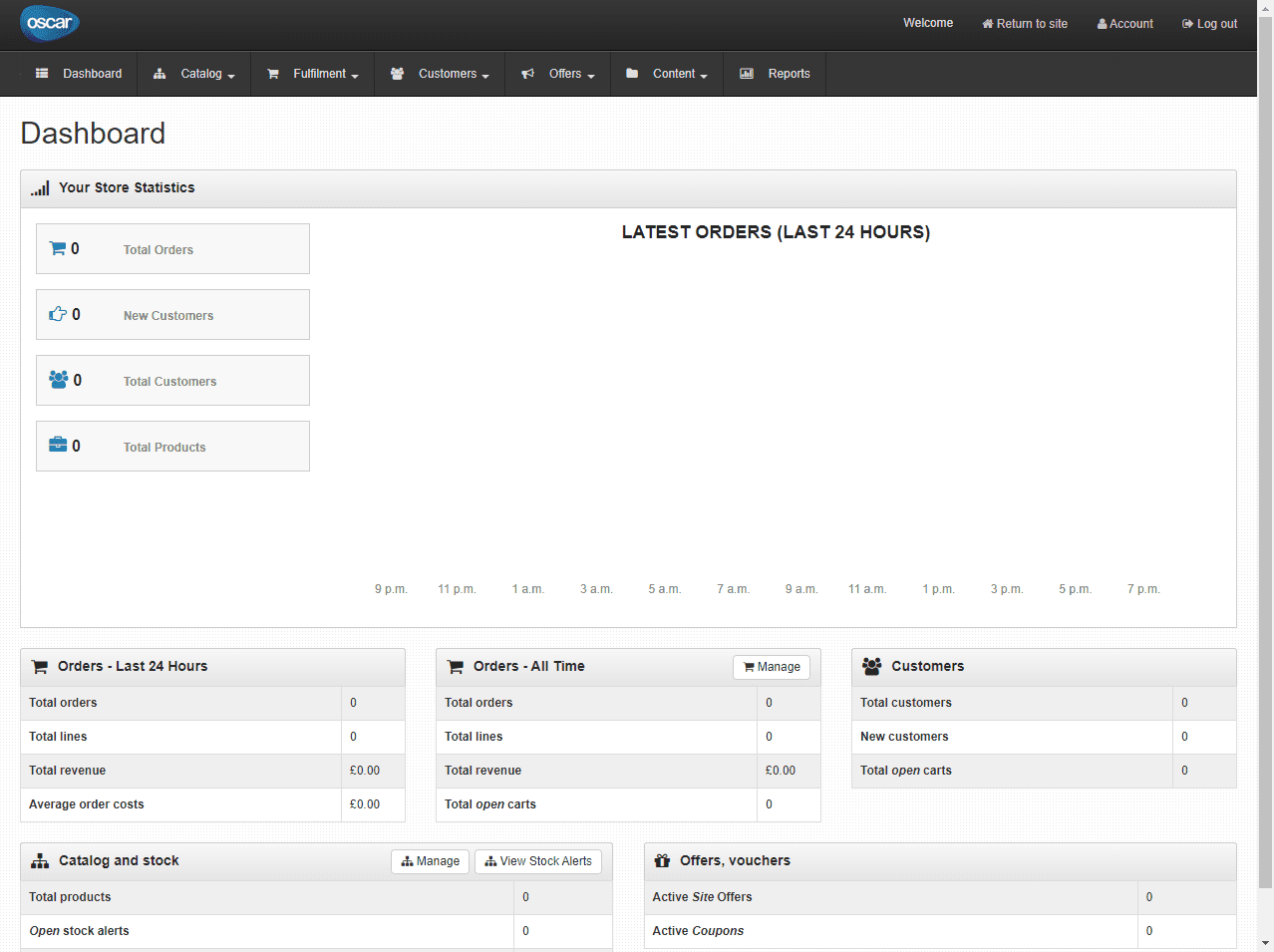Viewport: 1274px width, 952px height.
Task: Click the gift icon beside Offers, vouchers
Action: pos(662,861)
